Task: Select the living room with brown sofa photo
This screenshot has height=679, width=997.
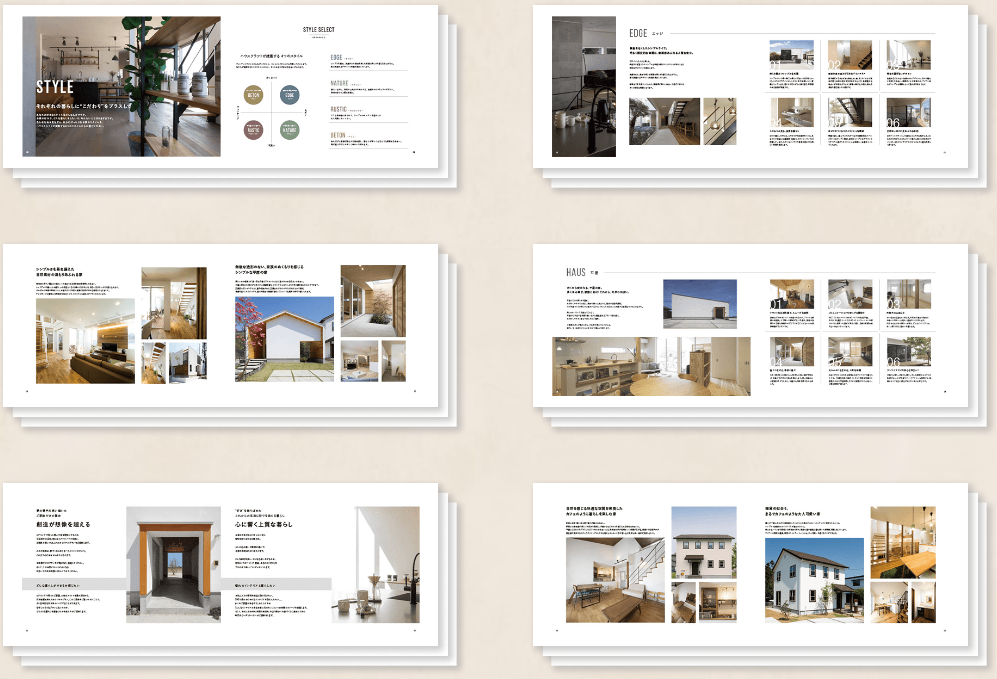Action: pos(85,344)
